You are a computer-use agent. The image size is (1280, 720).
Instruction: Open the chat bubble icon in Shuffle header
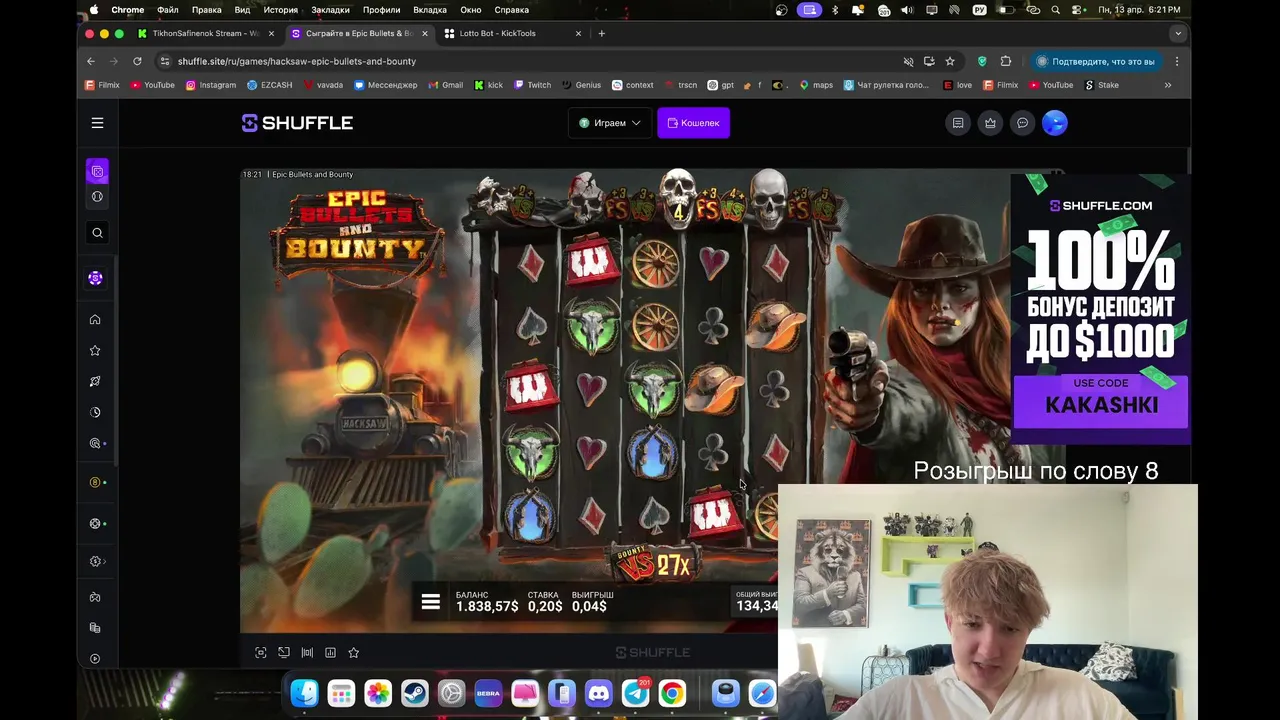tap(1022, 123)
